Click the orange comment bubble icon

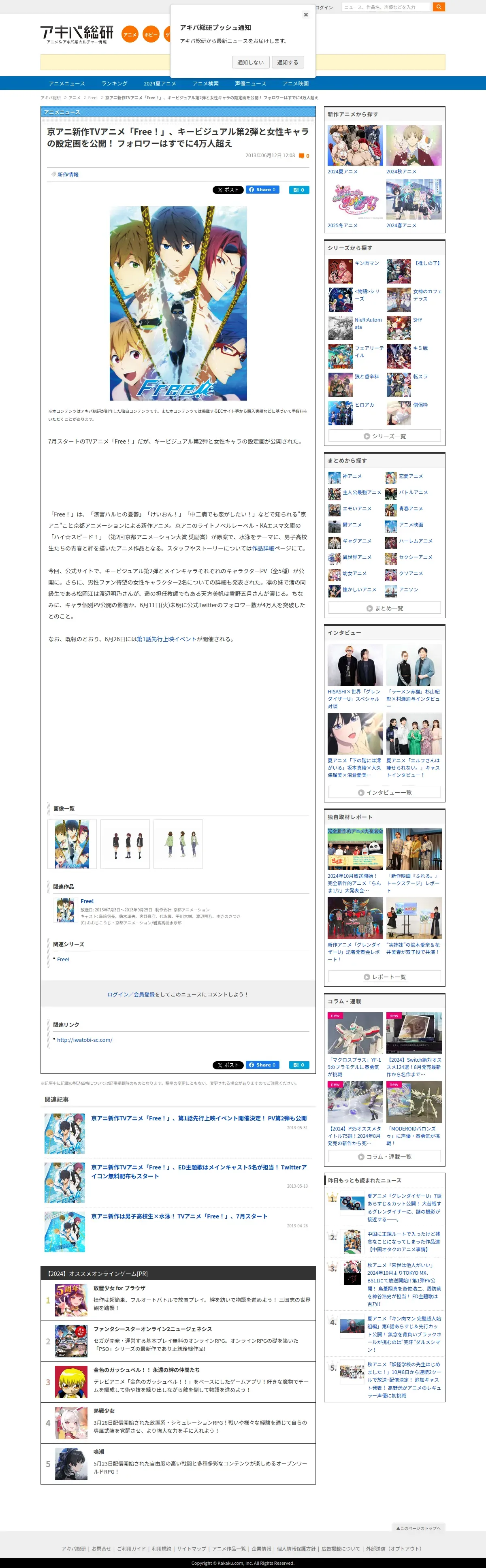coord(301,156)
